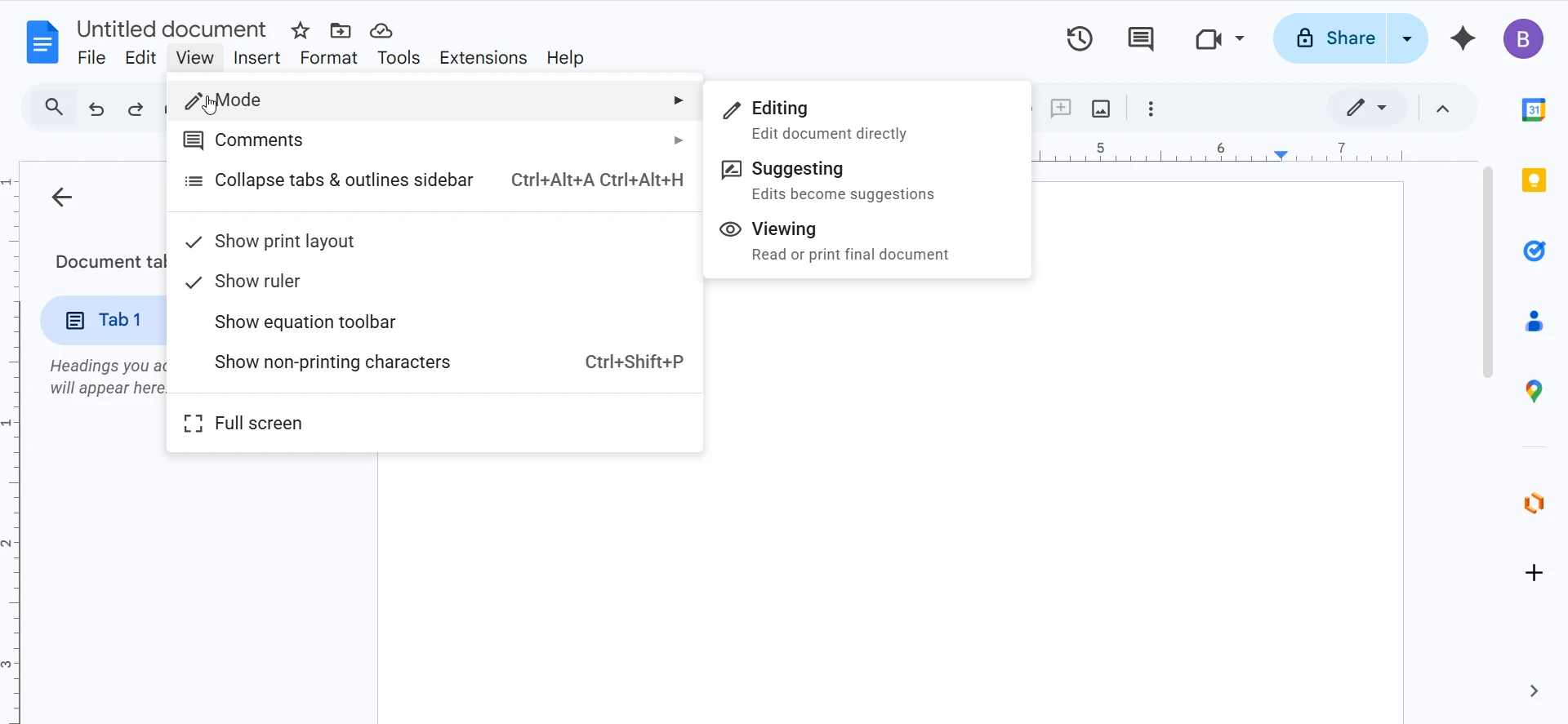Select Full screen option

click(258, 424)
